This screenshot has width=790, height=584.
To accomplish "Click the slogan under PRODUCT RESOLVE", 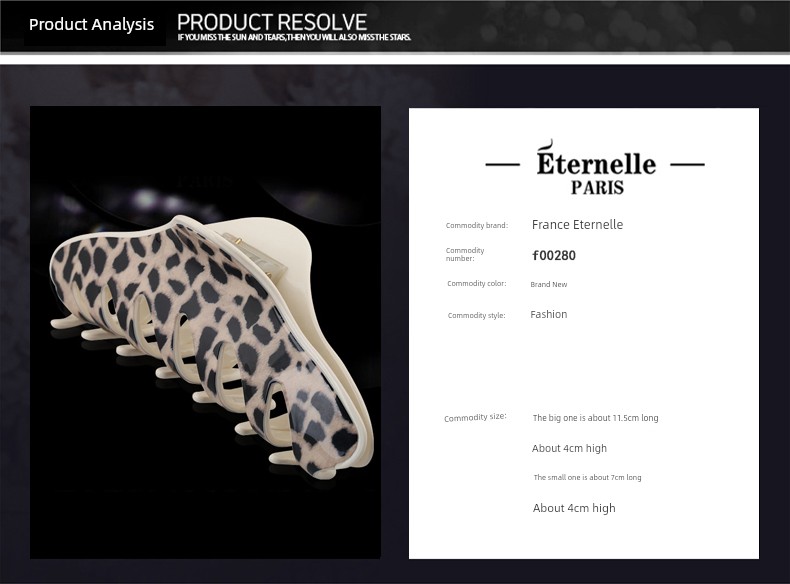I will coord(294,37).
